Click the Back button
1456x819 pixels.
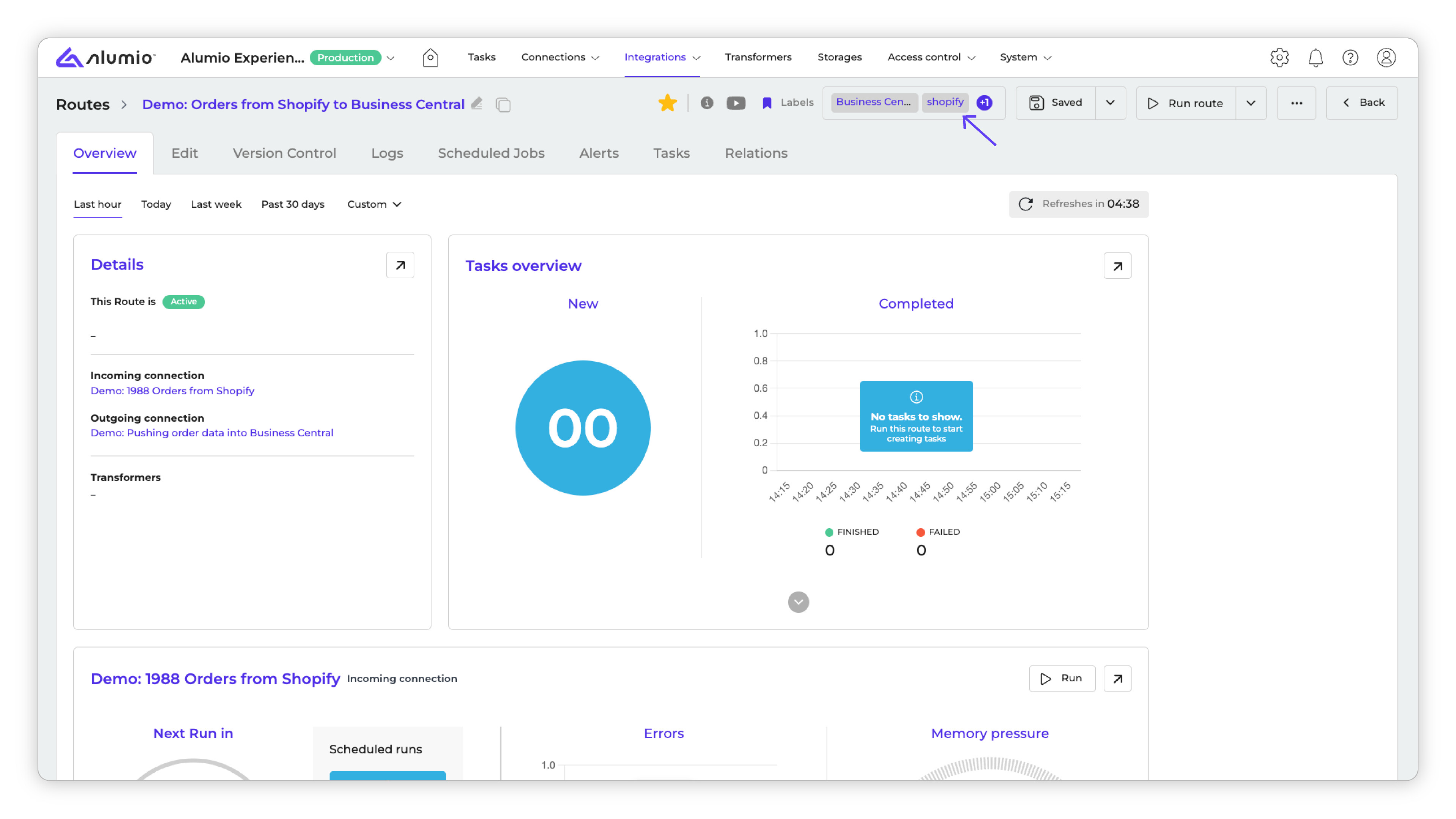pos(1362,103)
